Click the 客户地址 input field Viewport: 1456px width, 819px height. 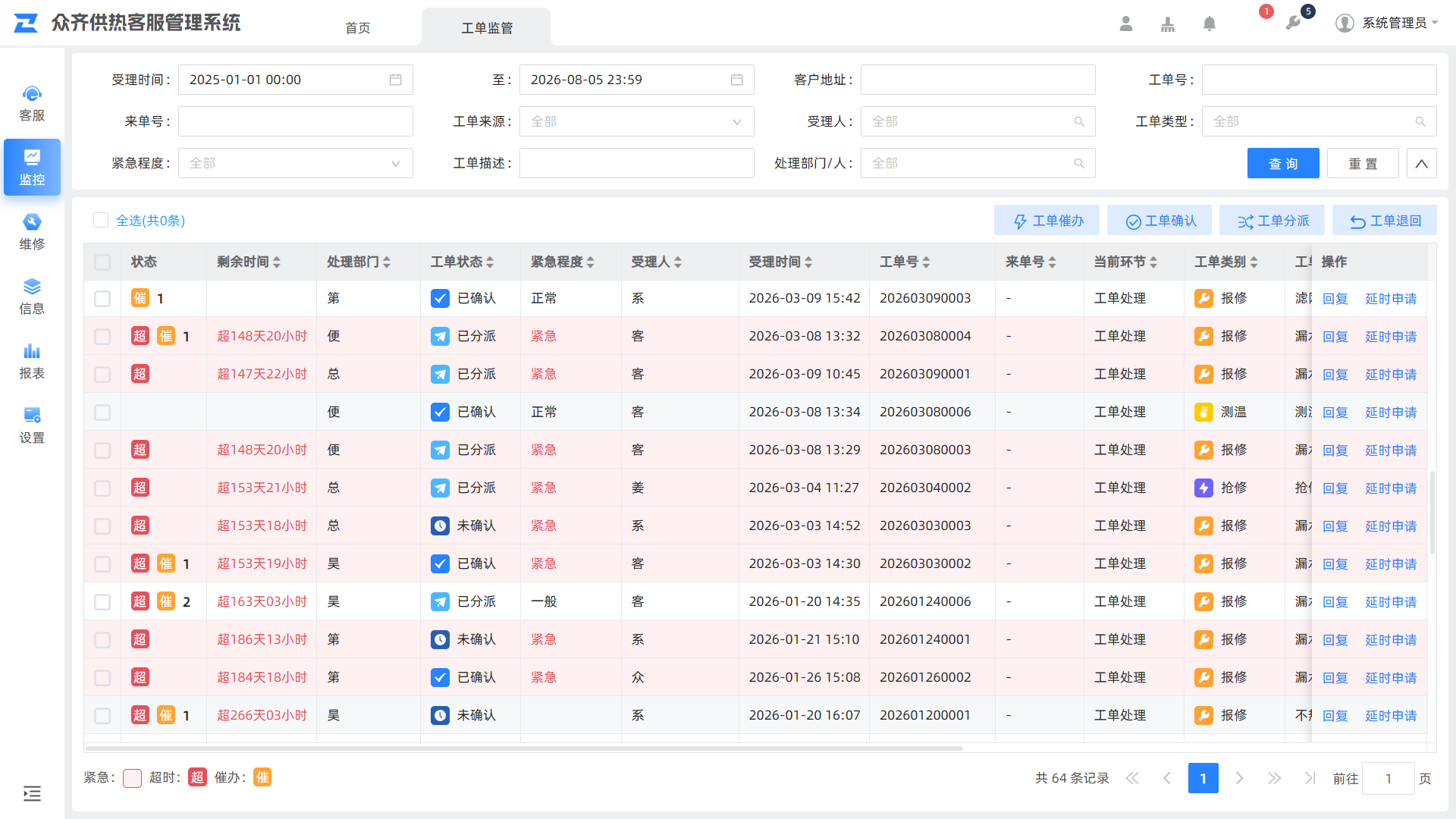click(x=978, y=80)
